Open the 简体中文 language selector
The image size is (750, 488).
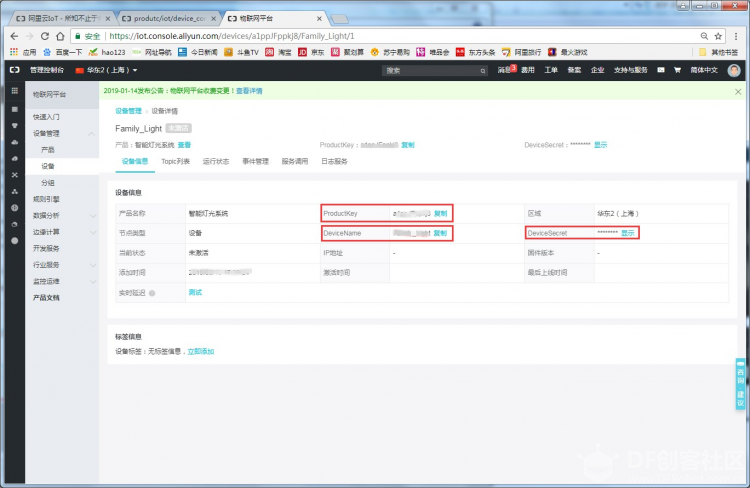704,70
